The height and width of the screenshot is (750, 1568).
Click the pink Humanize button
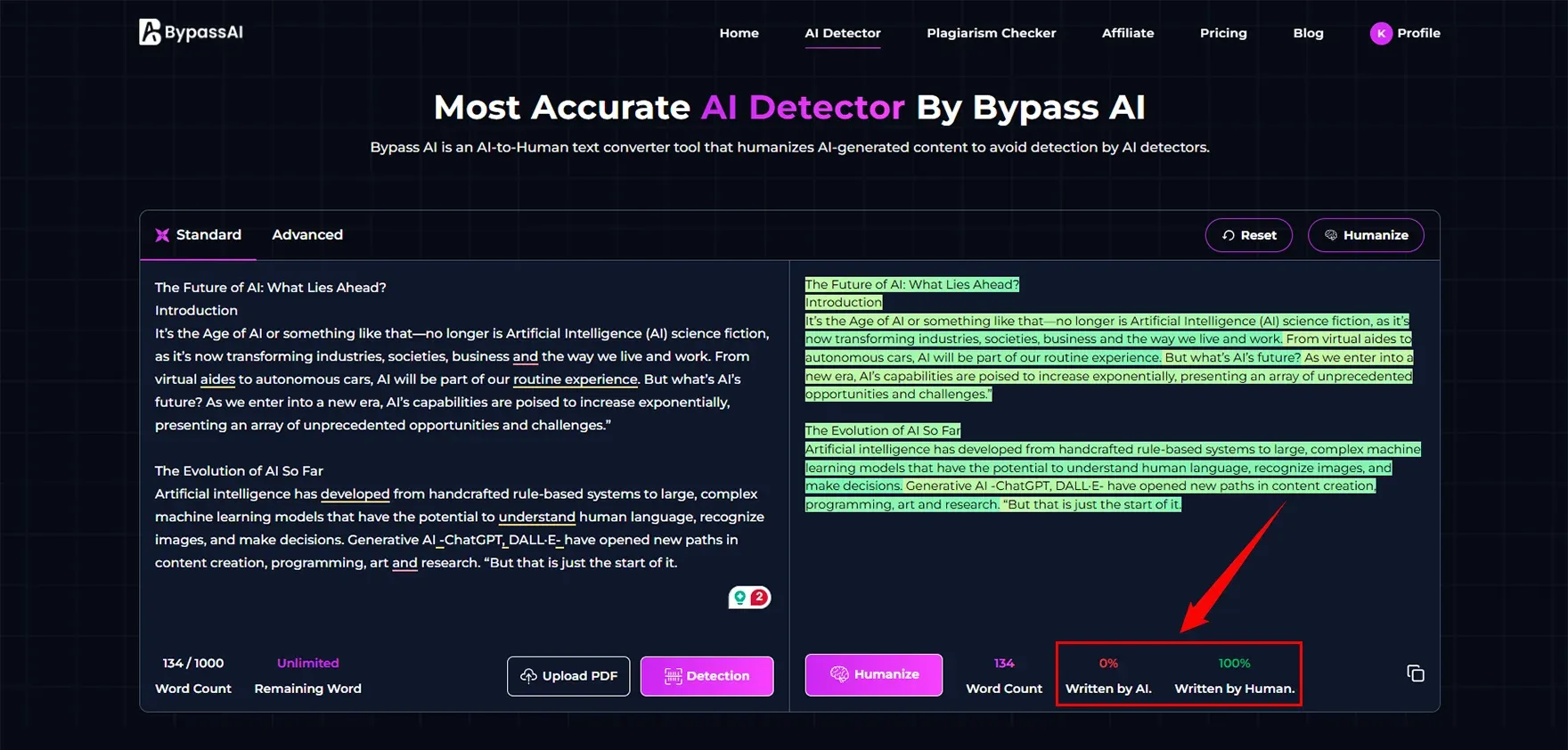coord(873,674)
